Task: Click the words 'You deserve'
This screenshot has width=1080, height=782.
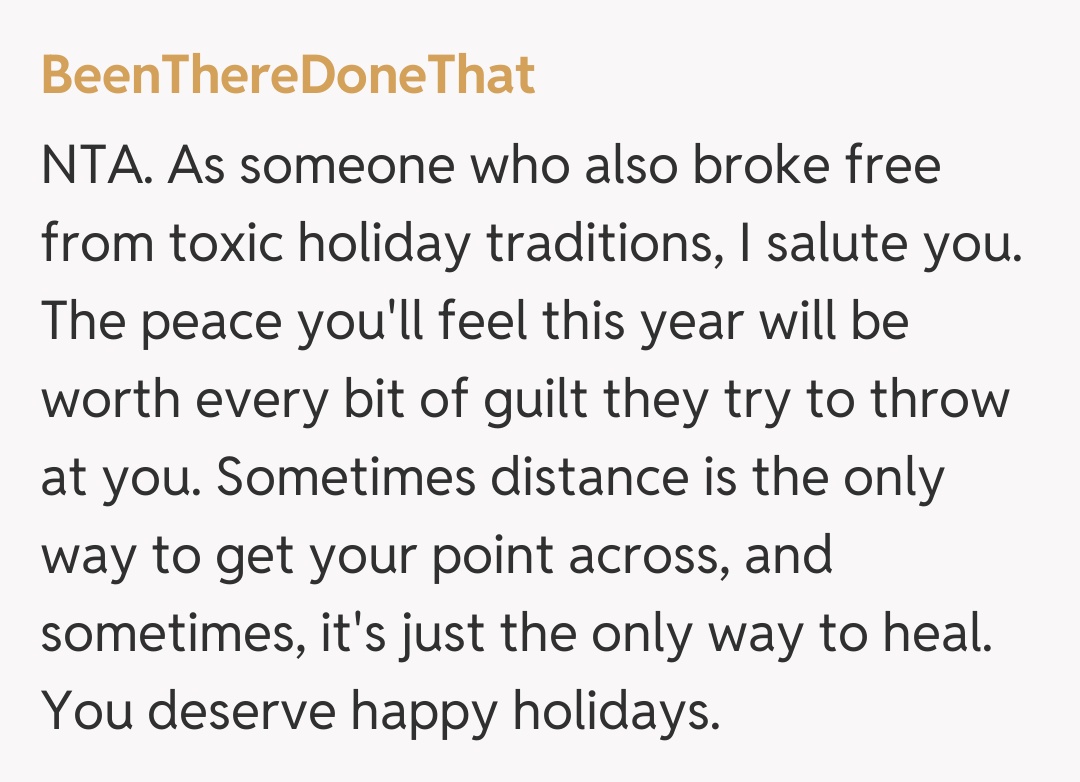Action: coord(187,711)
